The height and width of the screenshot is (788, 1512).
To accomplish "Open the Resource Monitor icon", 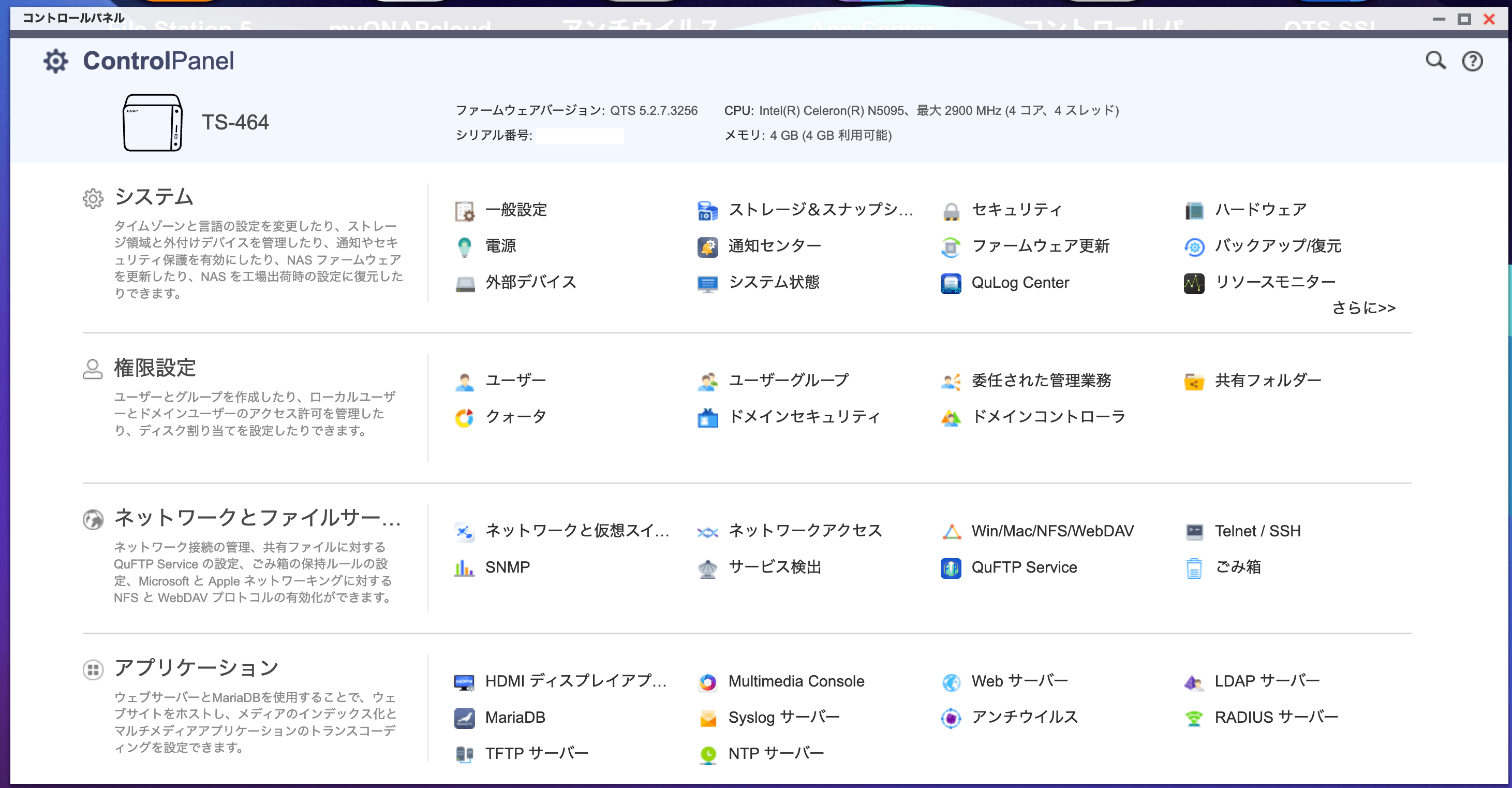I will click(x=1194, y=283).
